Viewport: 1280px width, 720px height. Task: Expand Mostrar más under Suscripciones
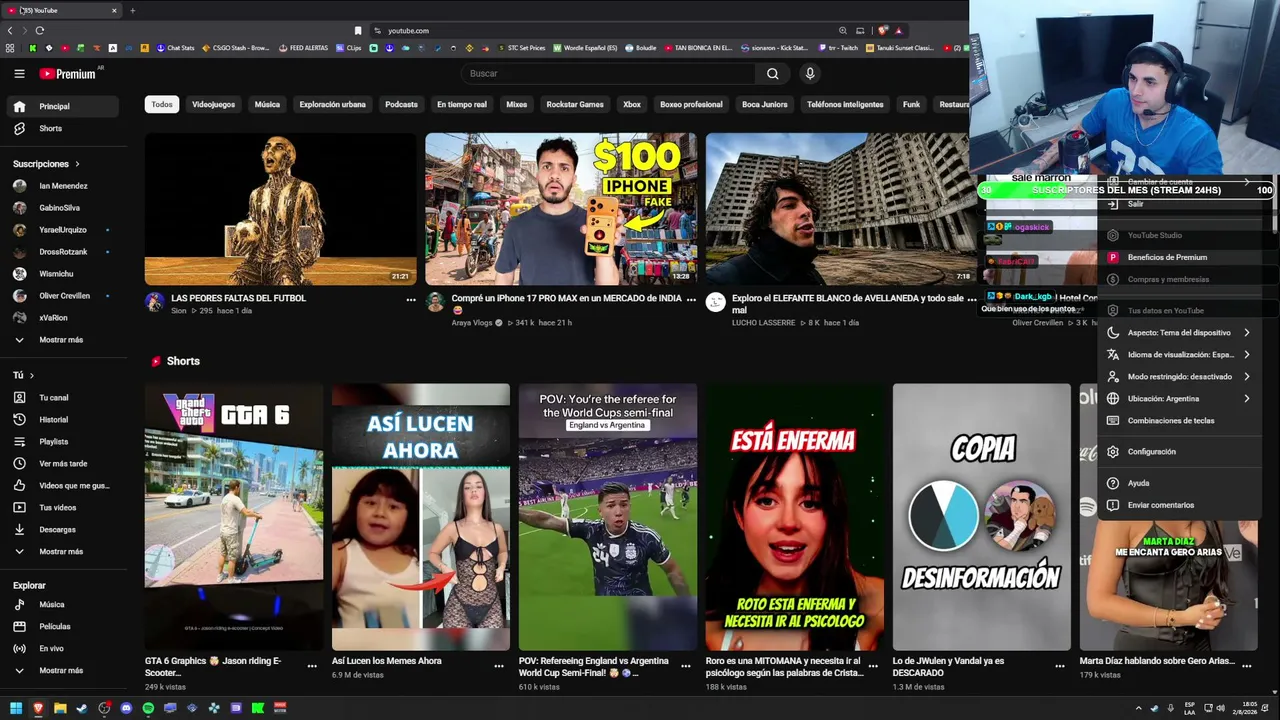coord(61,340)
